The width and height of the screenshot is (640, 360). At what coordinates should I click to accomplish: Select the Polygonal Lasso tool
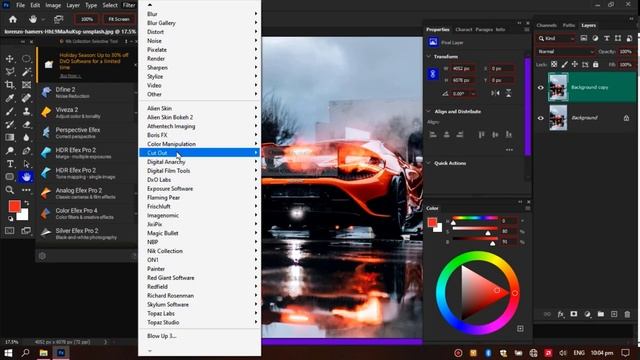pos(9,72)
